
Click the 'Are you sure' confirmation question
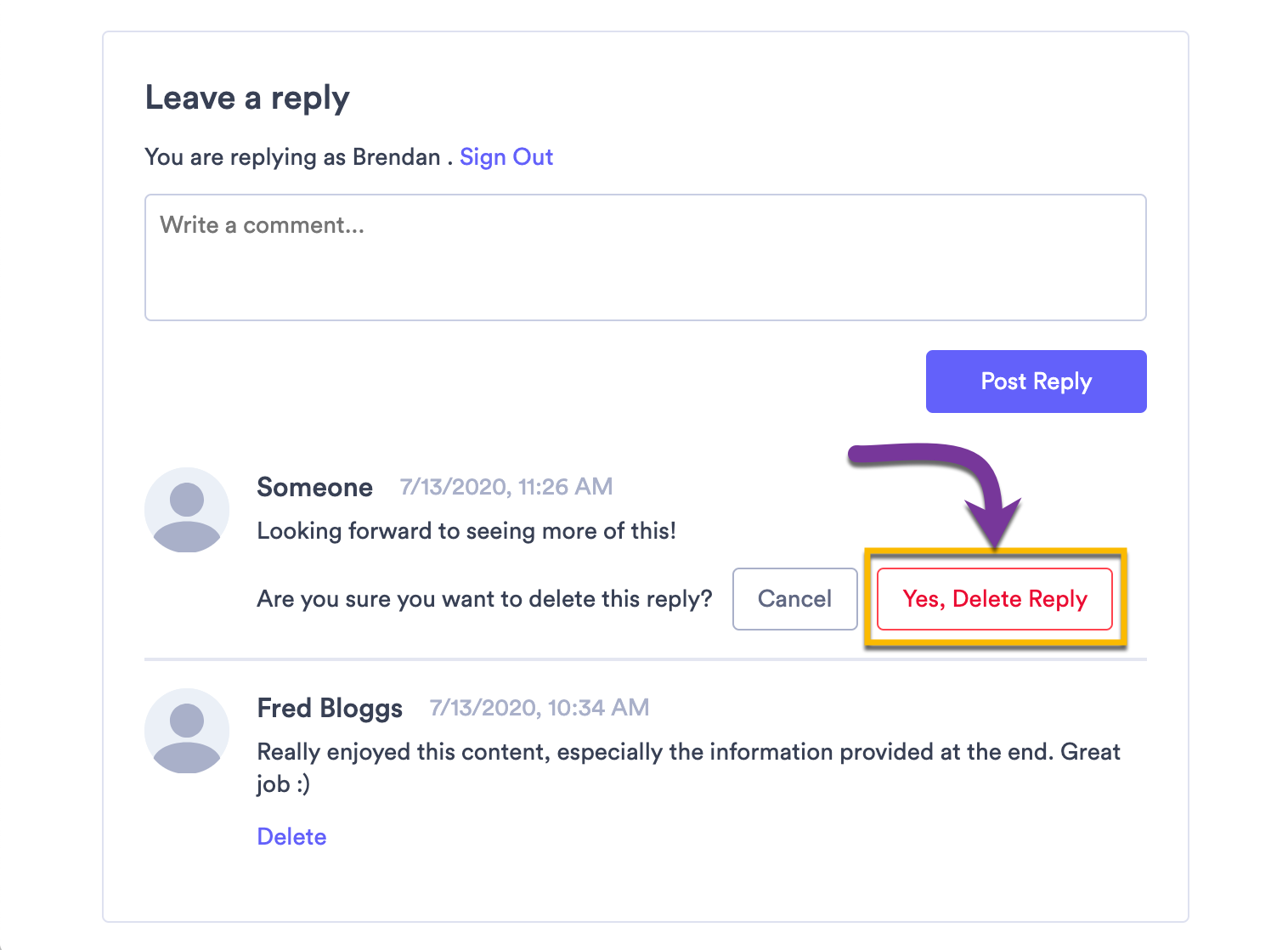pyautogui.click(x=484, y=599)
